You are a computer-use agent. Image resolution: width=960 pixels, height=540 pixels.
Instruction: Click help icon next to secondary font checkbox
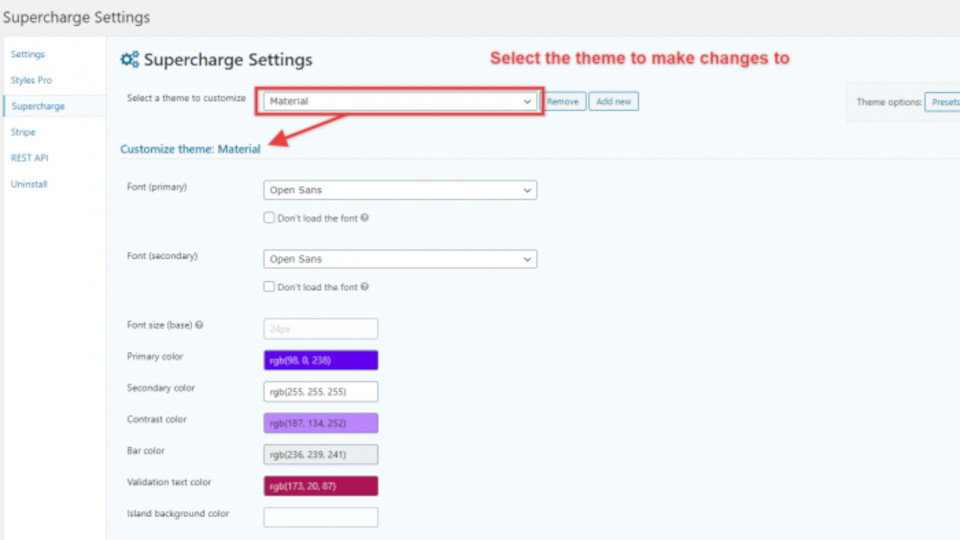click(x=365, y=287)
